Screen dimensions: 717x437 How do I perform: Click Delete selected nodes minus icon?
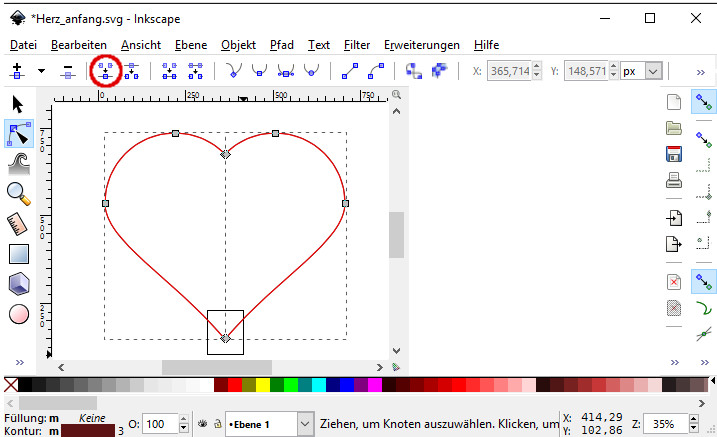click(x=67, y=71)
